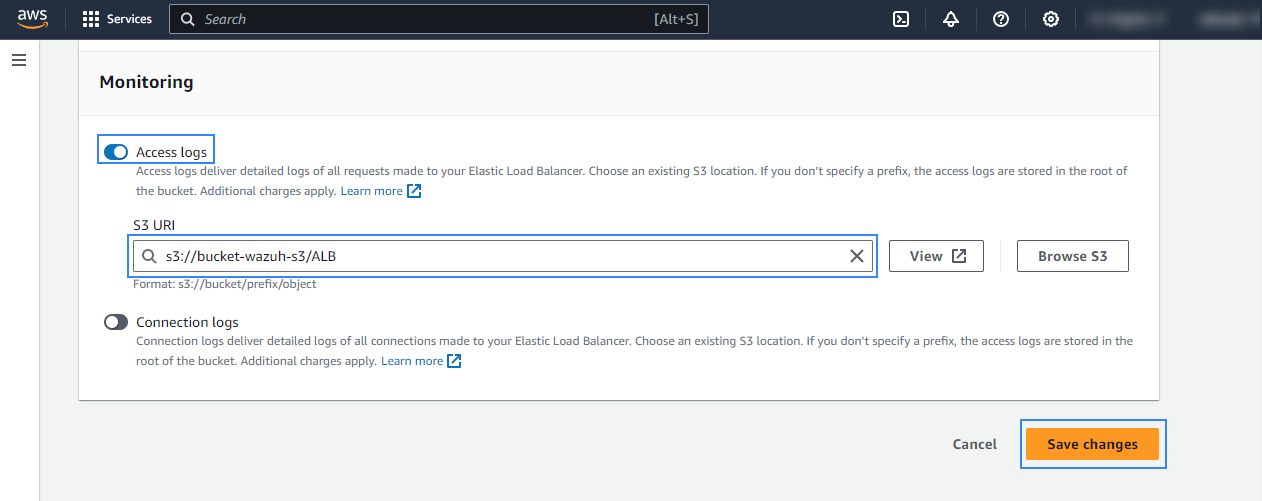This screenshot has width=1262, height=501.
Task: Enable the Connection logs toggle
Action: (x=116, y=322)
